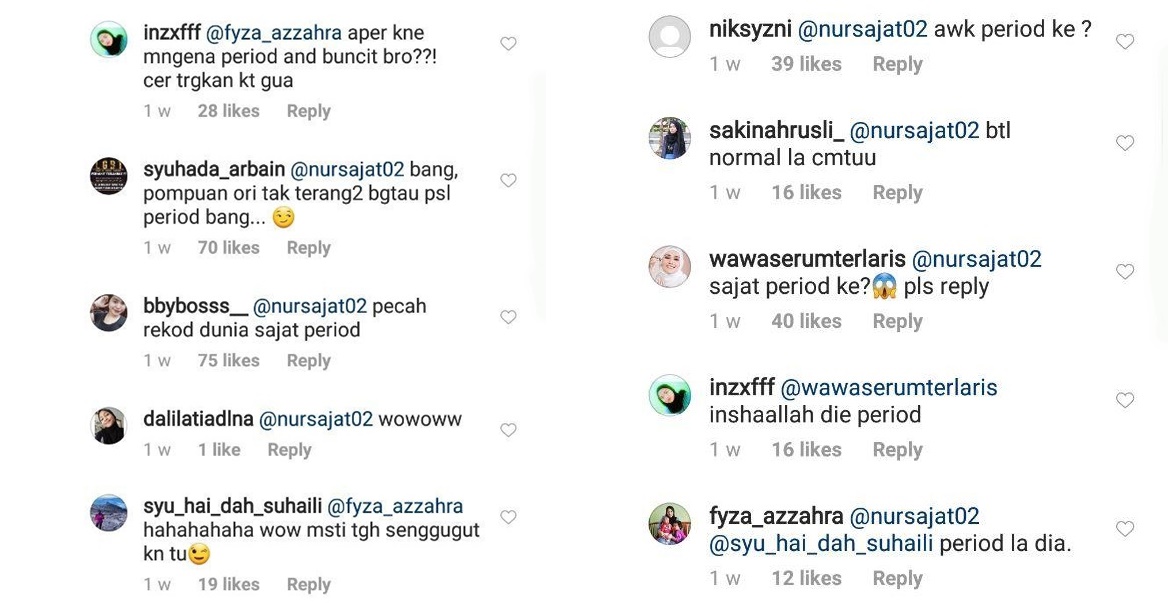
Task: Heart the dalilatiadlna wowoww comment
Action: tap(508, 430)
